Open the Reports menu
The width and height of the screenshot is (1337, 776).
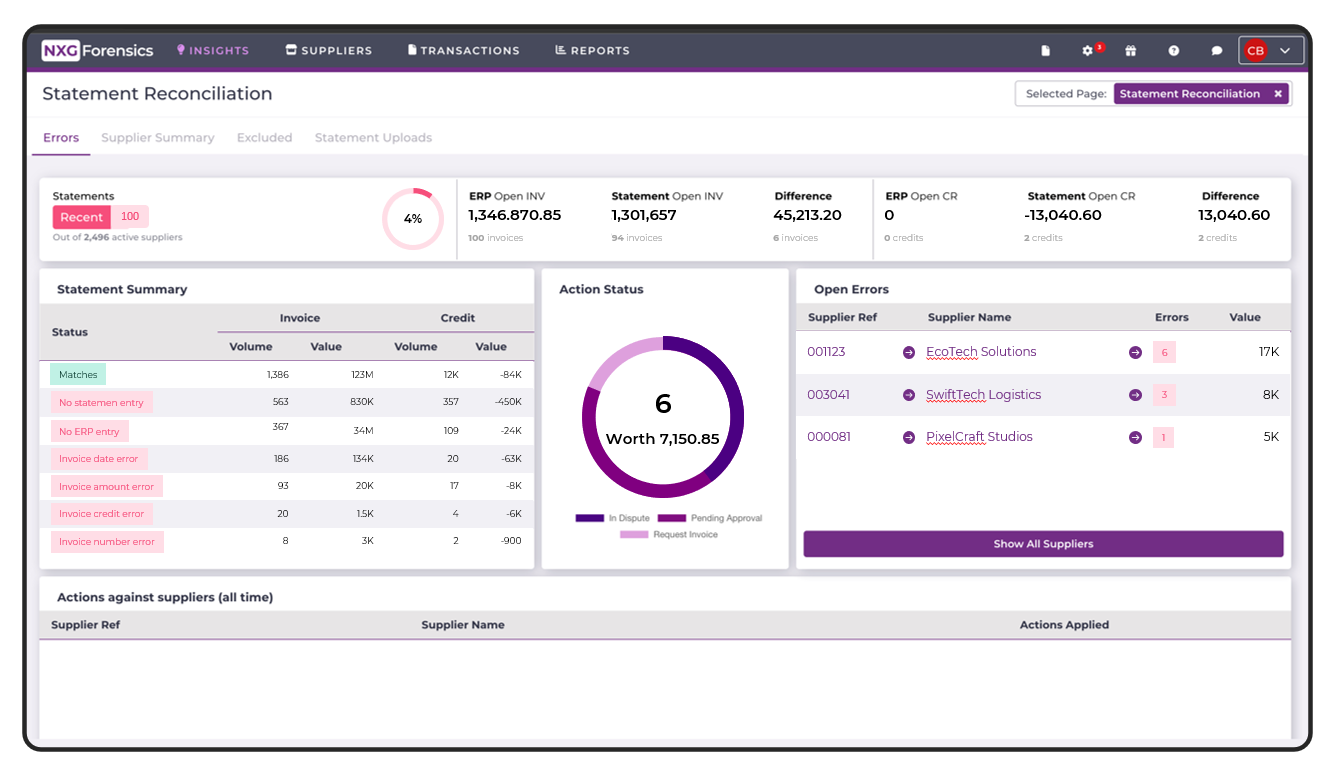coord(592,50)
